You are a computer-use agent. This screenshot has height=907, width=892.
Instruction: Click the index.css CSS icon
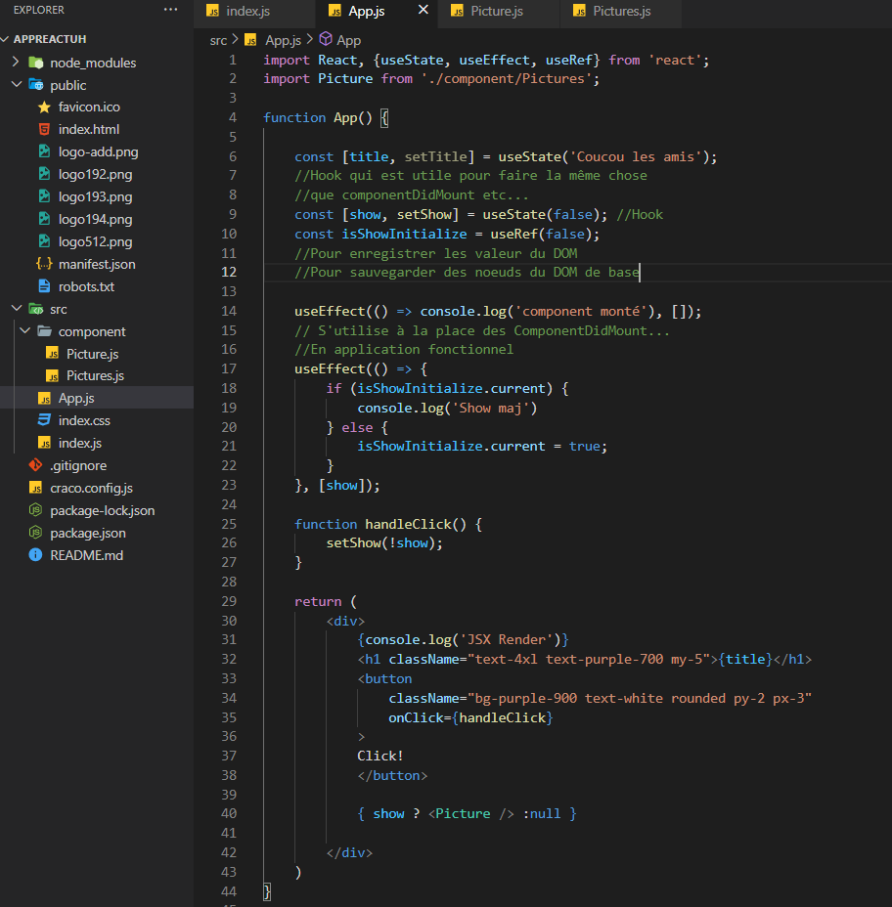point(45,420)
